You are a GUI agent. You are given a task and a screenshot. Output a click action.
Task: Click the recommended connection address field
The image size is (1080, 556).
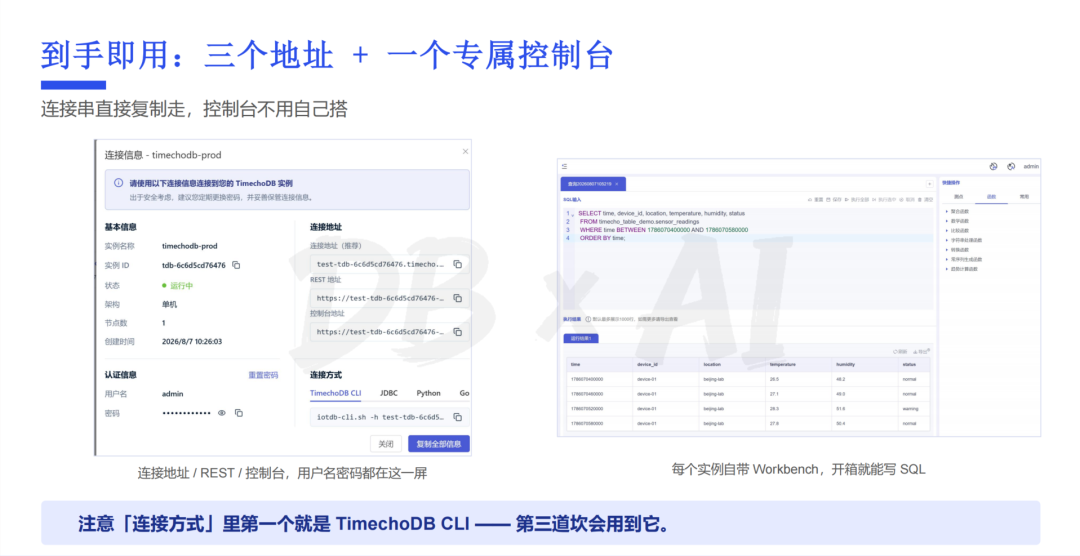[x=390, y=264]
